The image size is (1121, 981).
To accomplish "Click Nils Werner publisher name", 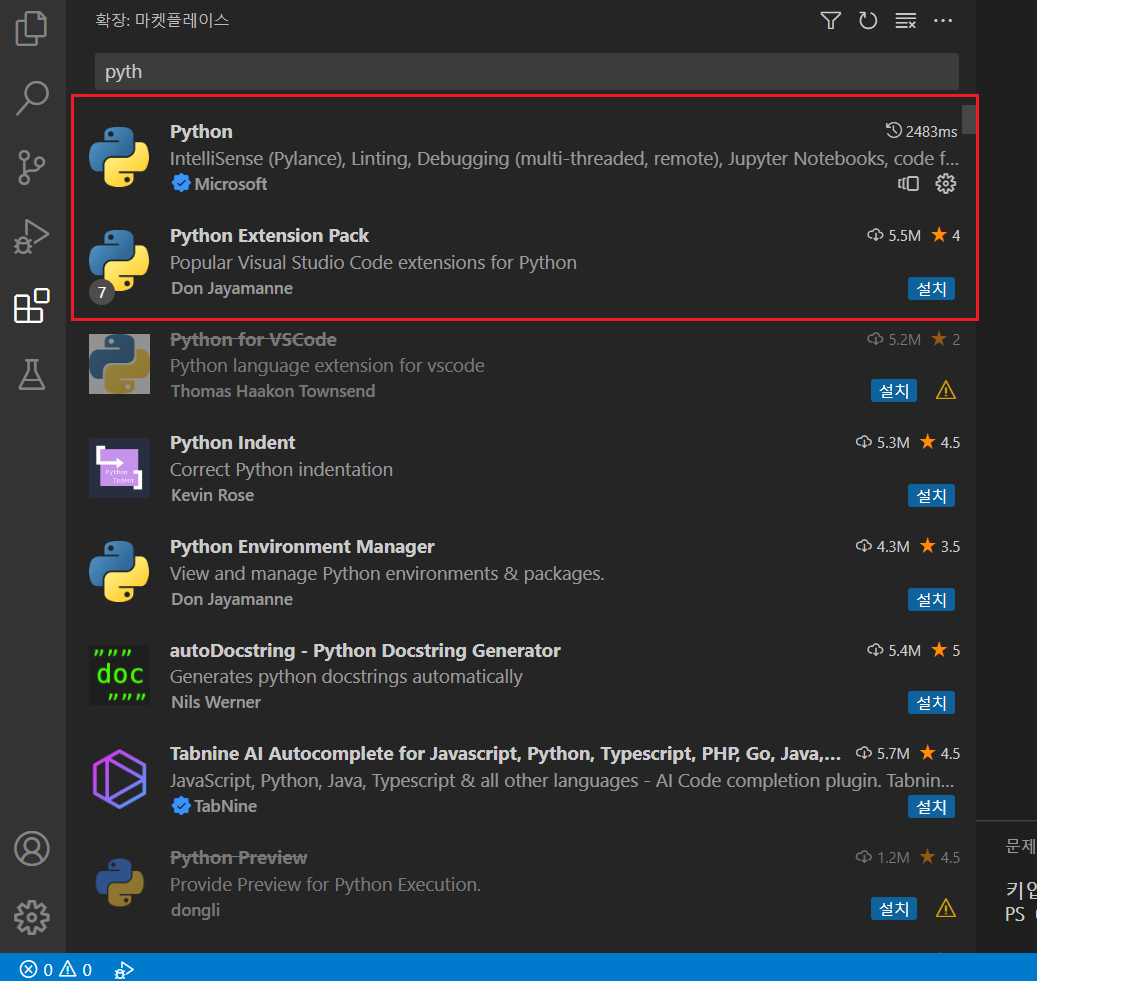I will point(216,702).
